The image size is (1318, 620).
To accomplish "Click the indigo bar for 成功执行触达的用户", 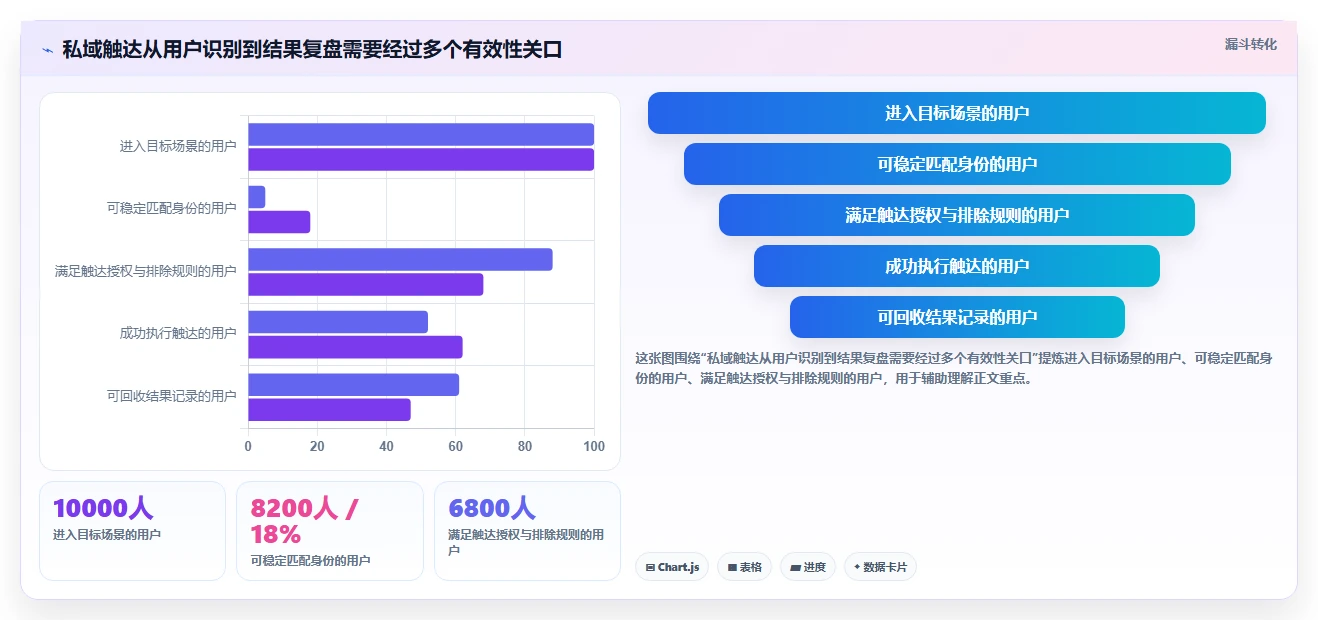I will tap(338, 322).
